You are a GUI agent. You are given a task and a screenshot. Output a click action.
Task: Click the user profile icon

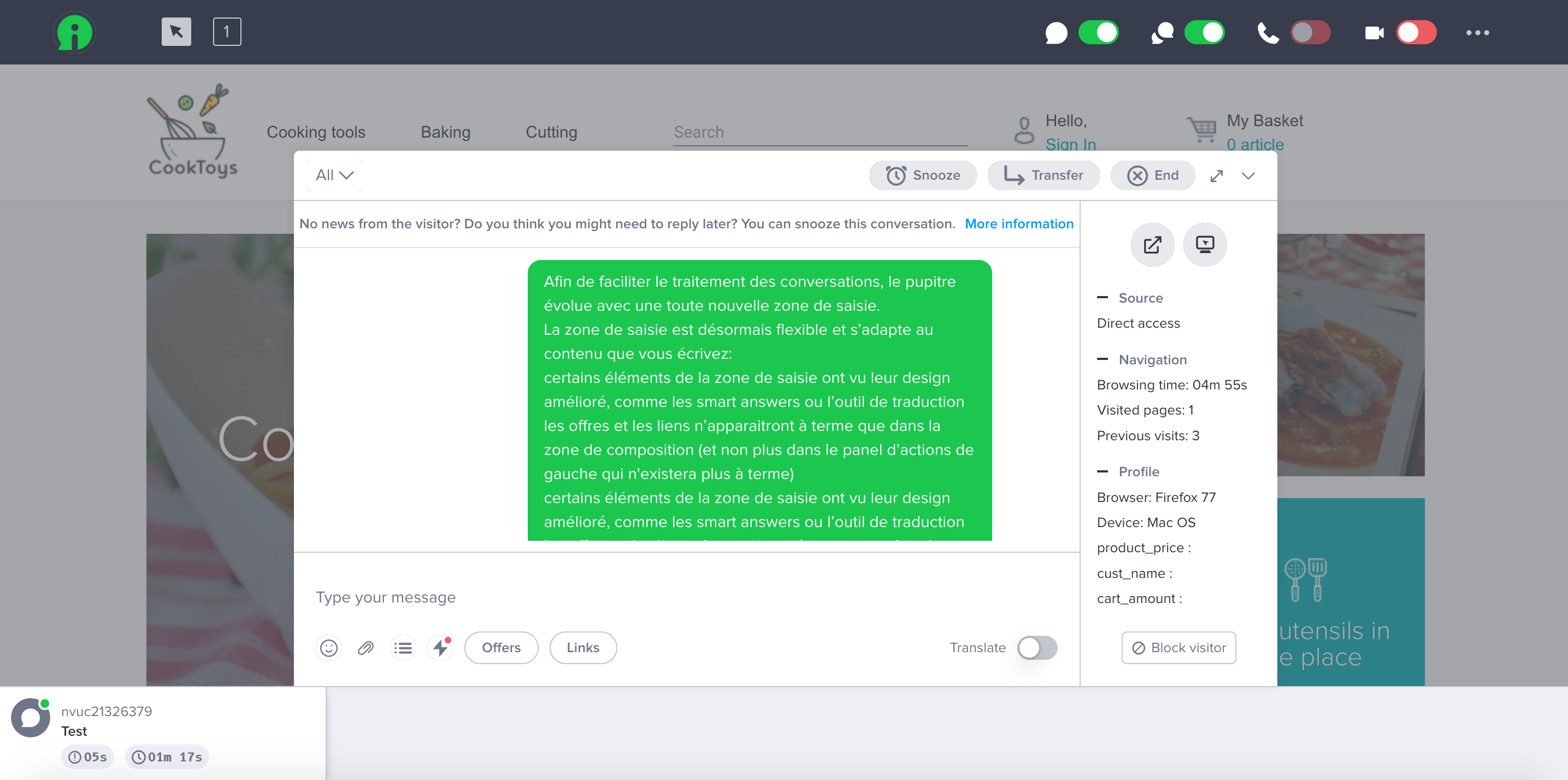(x=1024, y=130)
